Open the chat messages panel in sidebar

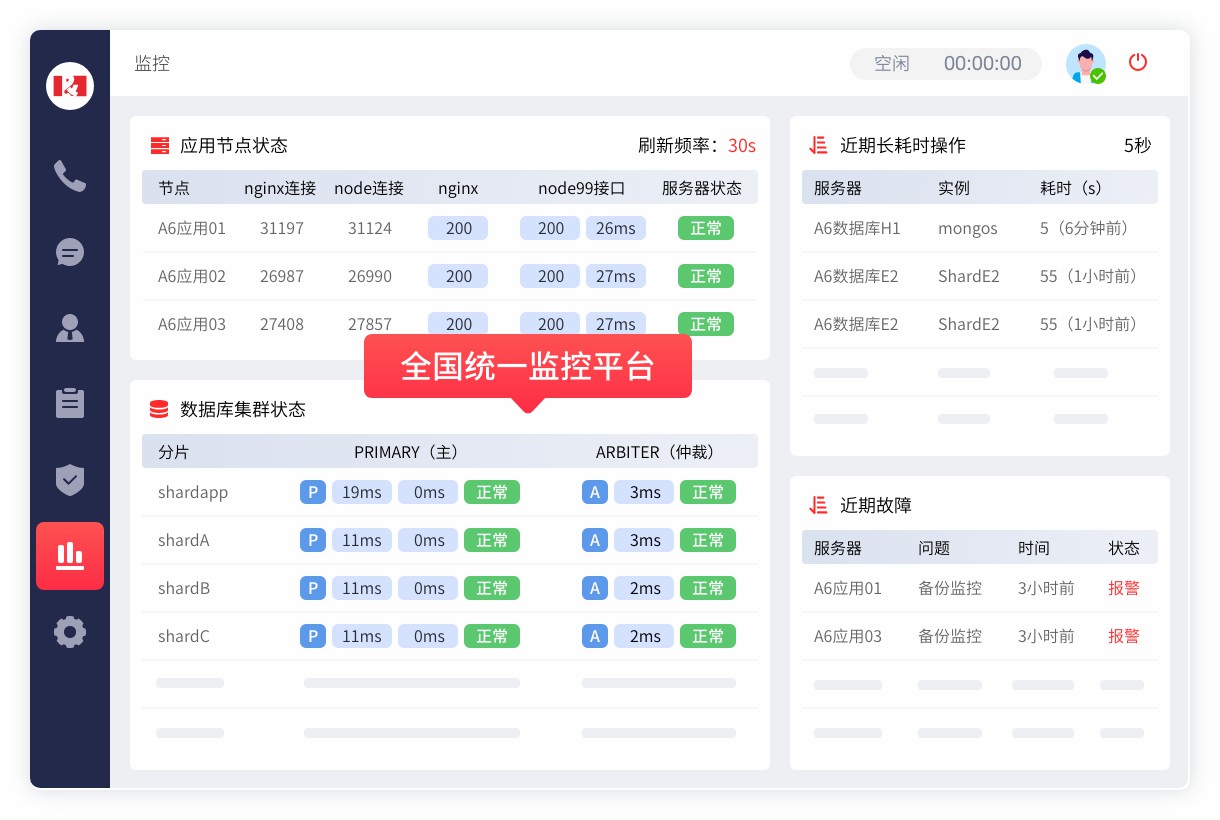(69, 252)
